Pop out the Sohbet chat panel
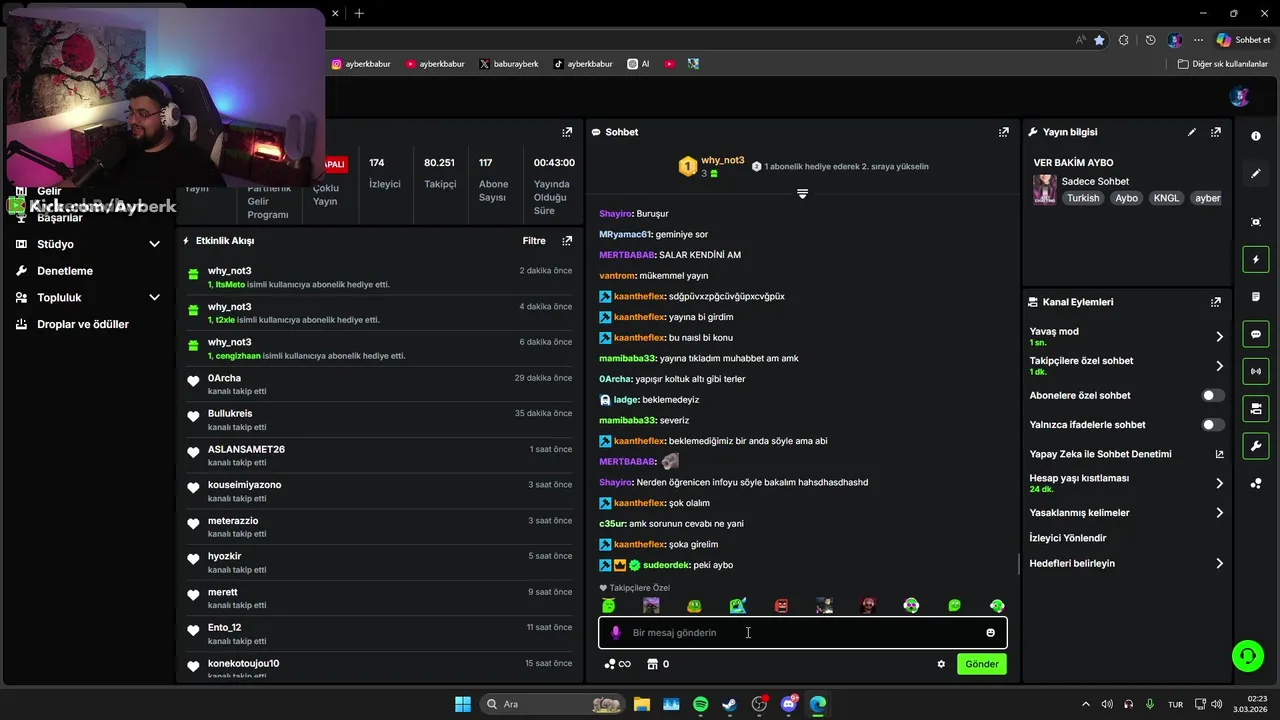1280x720 pixels. tap(1003, 132)
